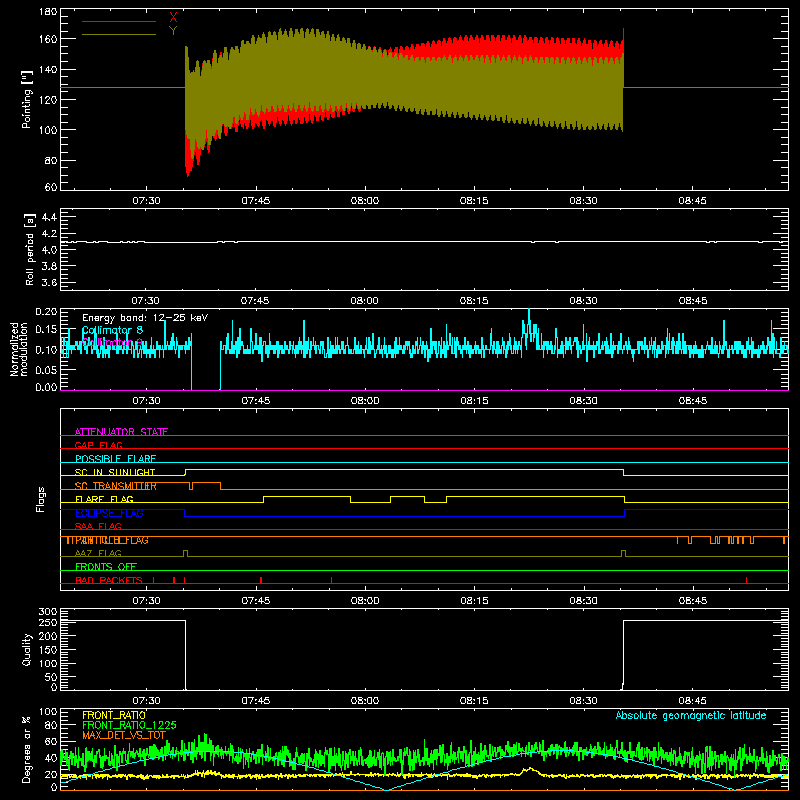Click the 'Quality' axis title
The image size is (800, 800).
click(x=27, y=649)
